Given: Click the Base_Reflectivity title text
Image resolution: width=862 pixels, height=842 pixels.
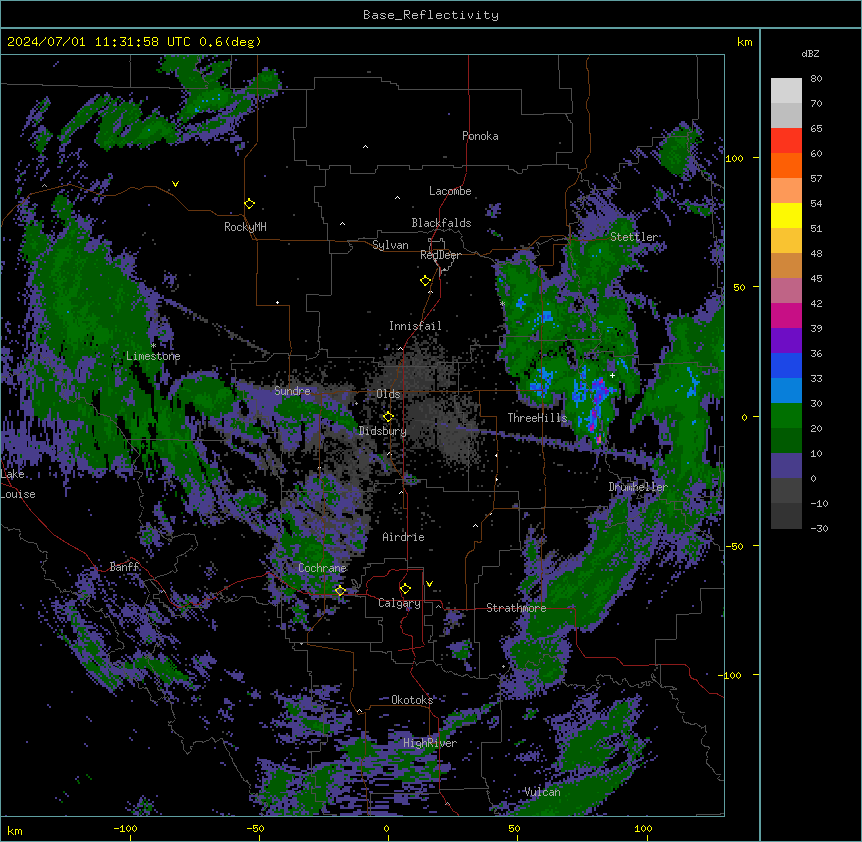Looking at the screenshot, I should (431, 15).
